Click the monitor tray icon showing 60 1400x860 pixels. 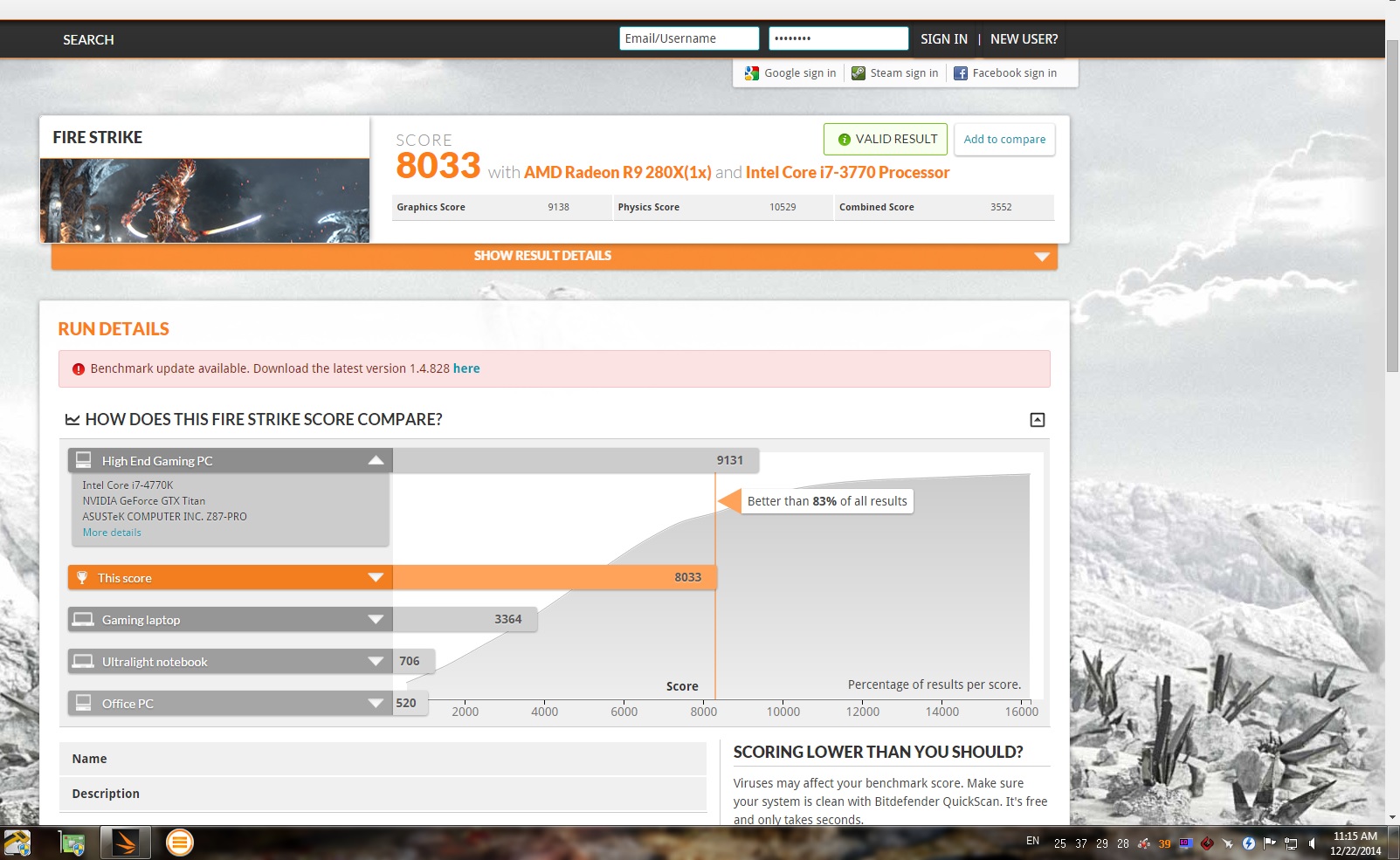(x=1186, y=843)
